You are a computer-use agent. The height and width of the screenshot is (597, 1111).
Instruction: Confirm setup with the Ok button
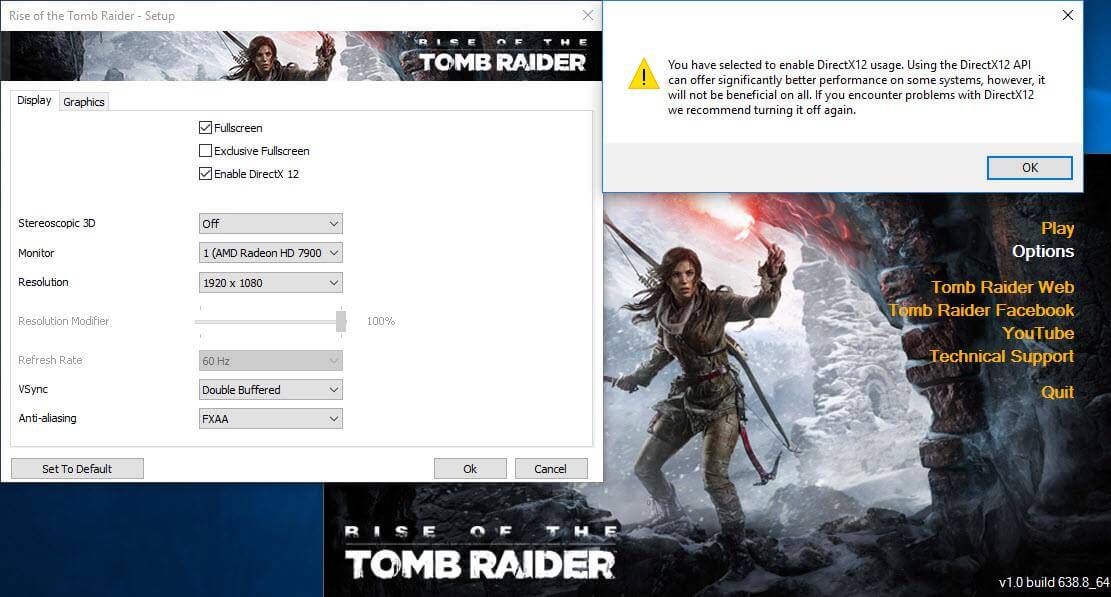[x=470, y=469]
